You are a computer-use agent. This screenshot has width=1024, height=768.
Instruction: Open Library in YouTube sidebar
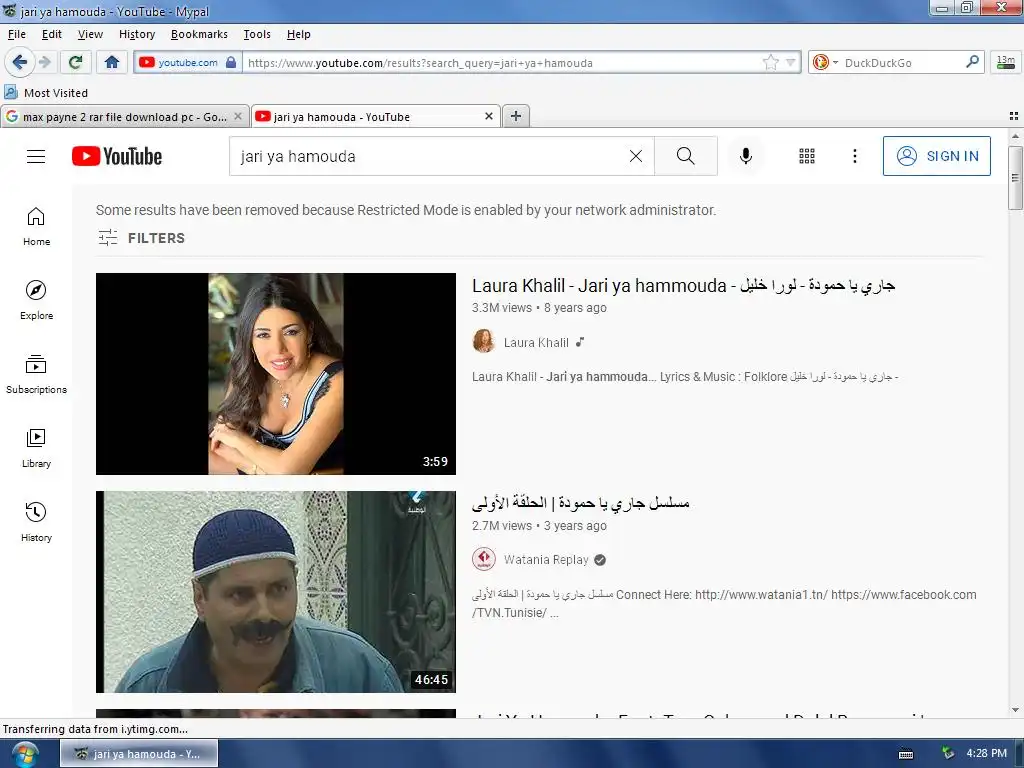[37, 448]
